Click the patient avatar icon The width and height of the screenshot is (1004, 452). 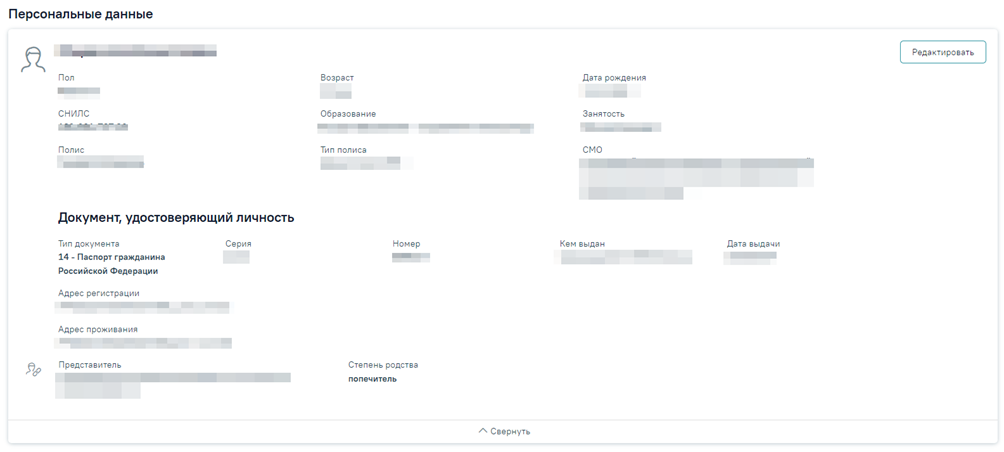coord(34,59)
